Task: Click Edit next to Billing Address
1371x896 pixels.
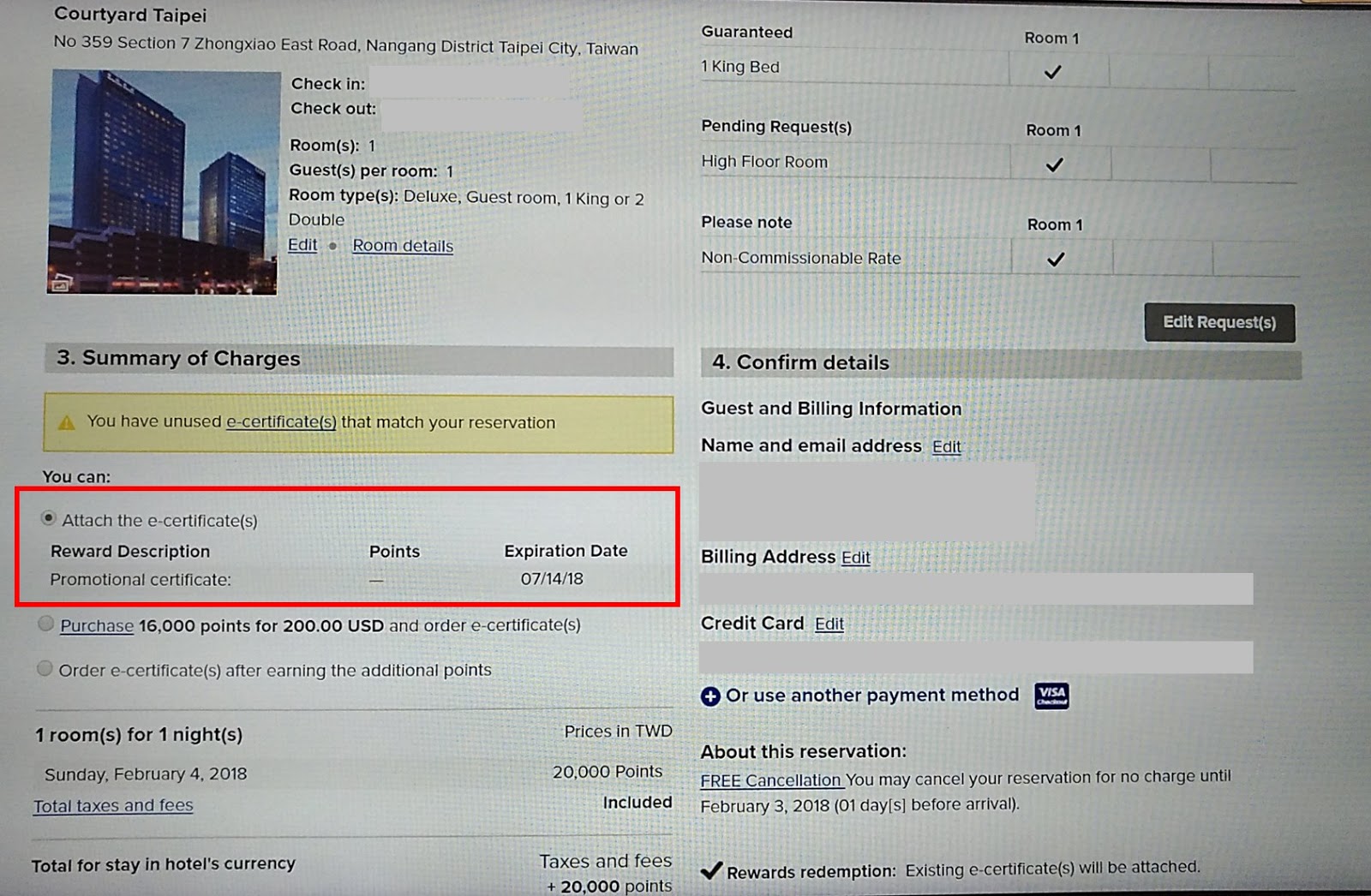Action: (855, 558)
